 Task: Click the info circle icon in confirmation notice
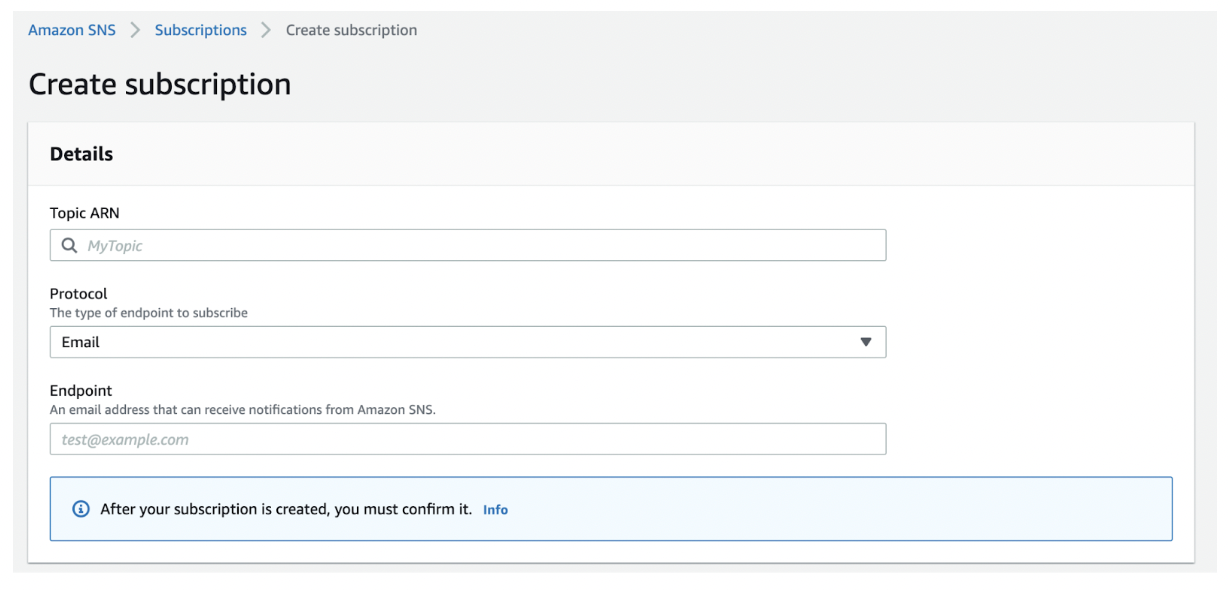coord(81,509)
